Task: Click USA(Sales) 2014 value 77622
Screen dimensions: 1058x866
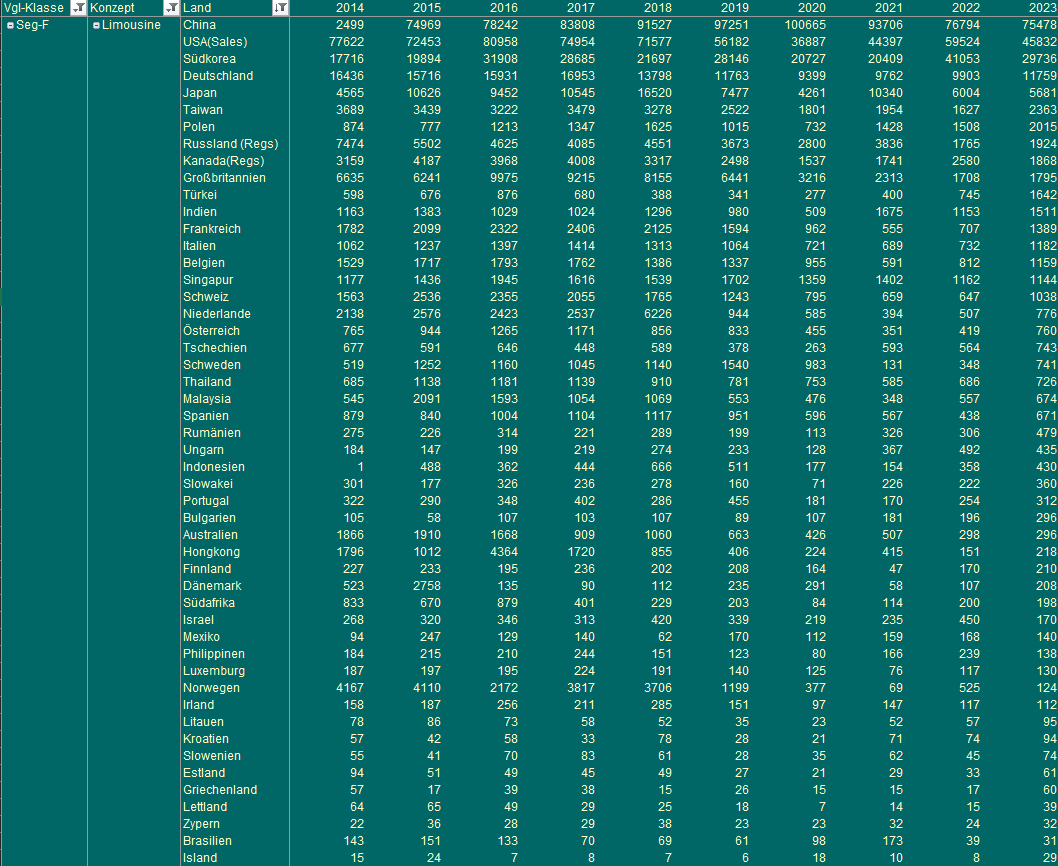Action: point(346,42)
